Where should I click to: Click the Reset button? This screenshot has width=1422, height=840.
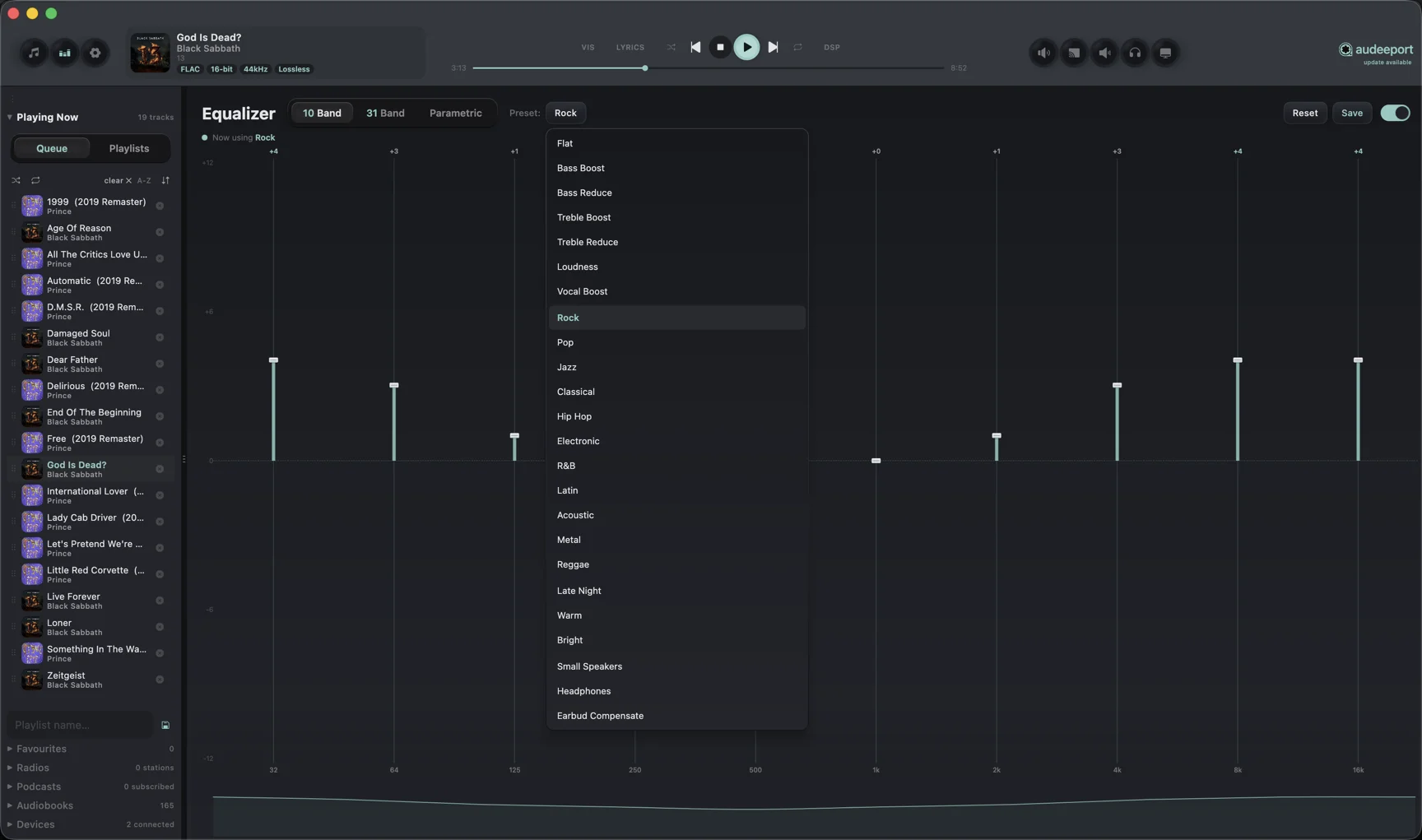pos(1304,113)
